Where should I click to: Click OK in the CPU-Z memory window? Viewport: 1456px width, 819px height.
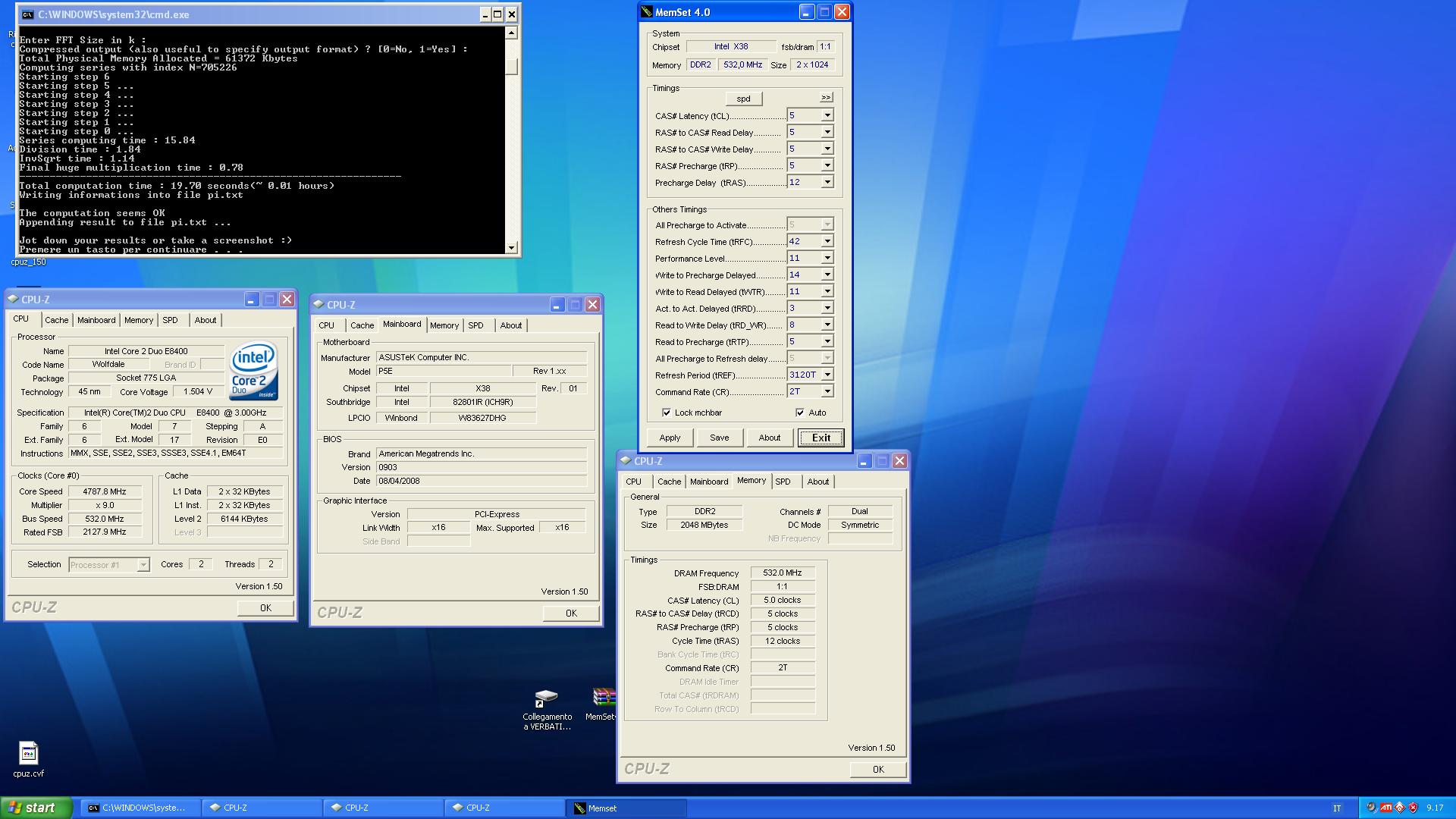coord(878,769)
